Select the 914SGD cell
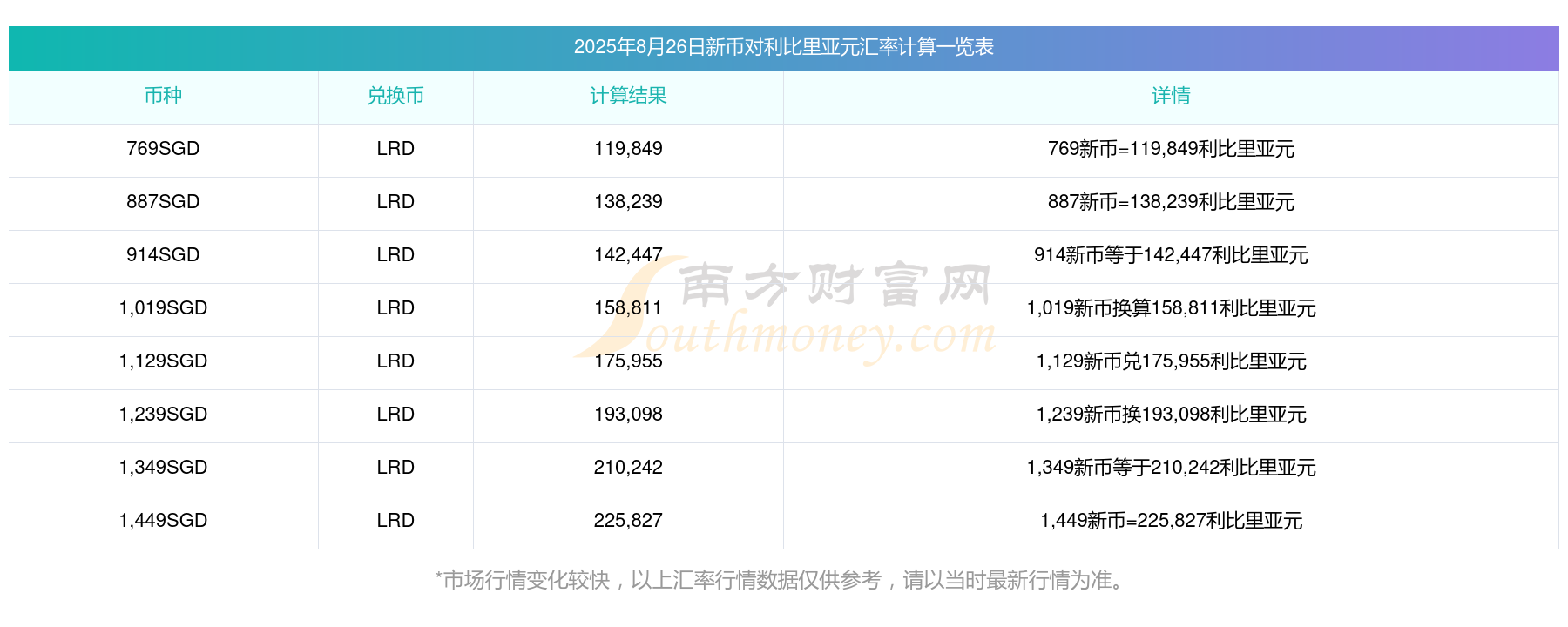The width and height of the screenshot is (1568, 627). [x=163, y=255]
